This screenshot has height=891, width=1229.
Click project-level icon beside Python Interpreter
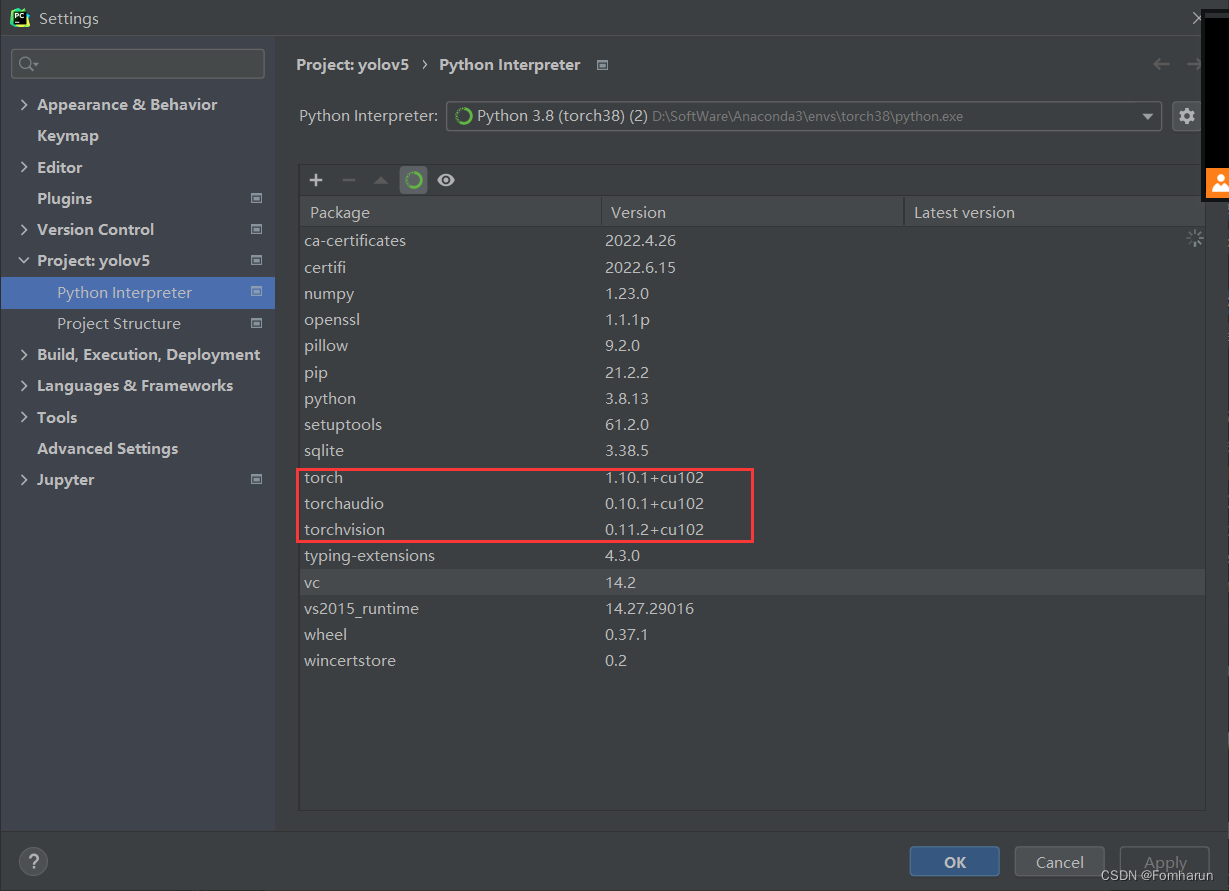(256, 292)
